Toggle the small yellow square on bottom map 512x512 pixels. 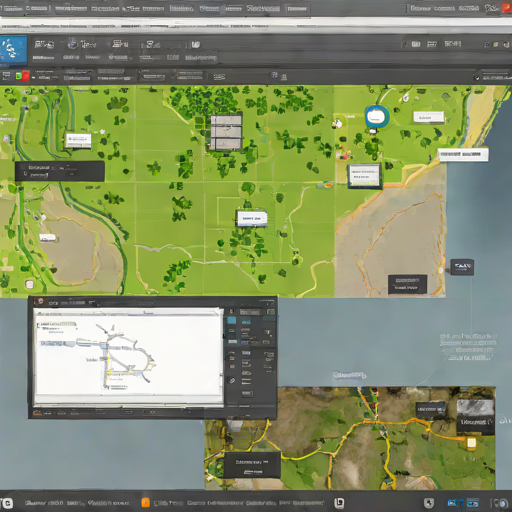click(471, 443)
